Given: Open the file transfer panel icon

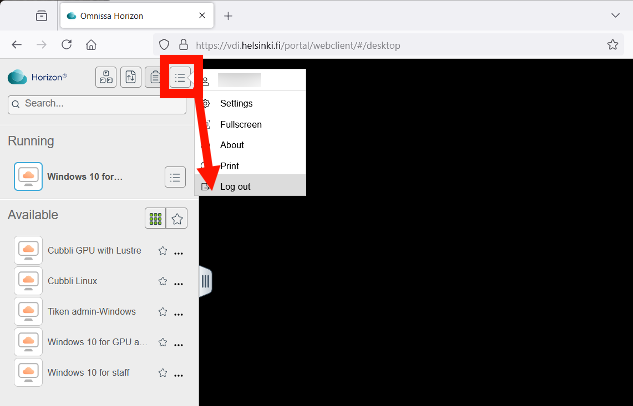Looking at the screenshot, I should click(x=130, y=77).
